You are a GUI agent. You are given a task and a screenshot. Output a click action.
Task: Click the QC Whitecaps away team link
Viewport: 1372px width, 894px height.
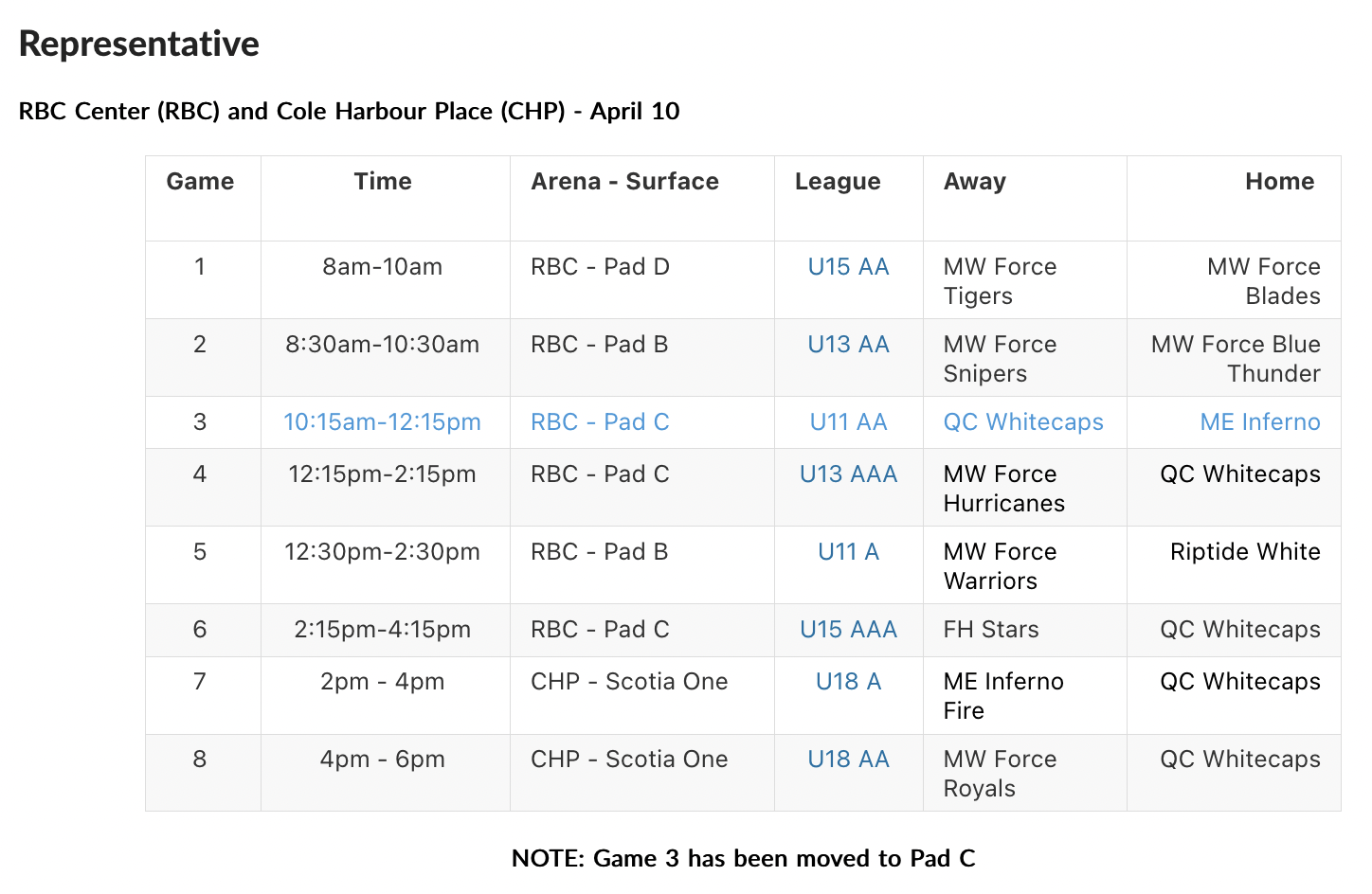click(1023, 422)
